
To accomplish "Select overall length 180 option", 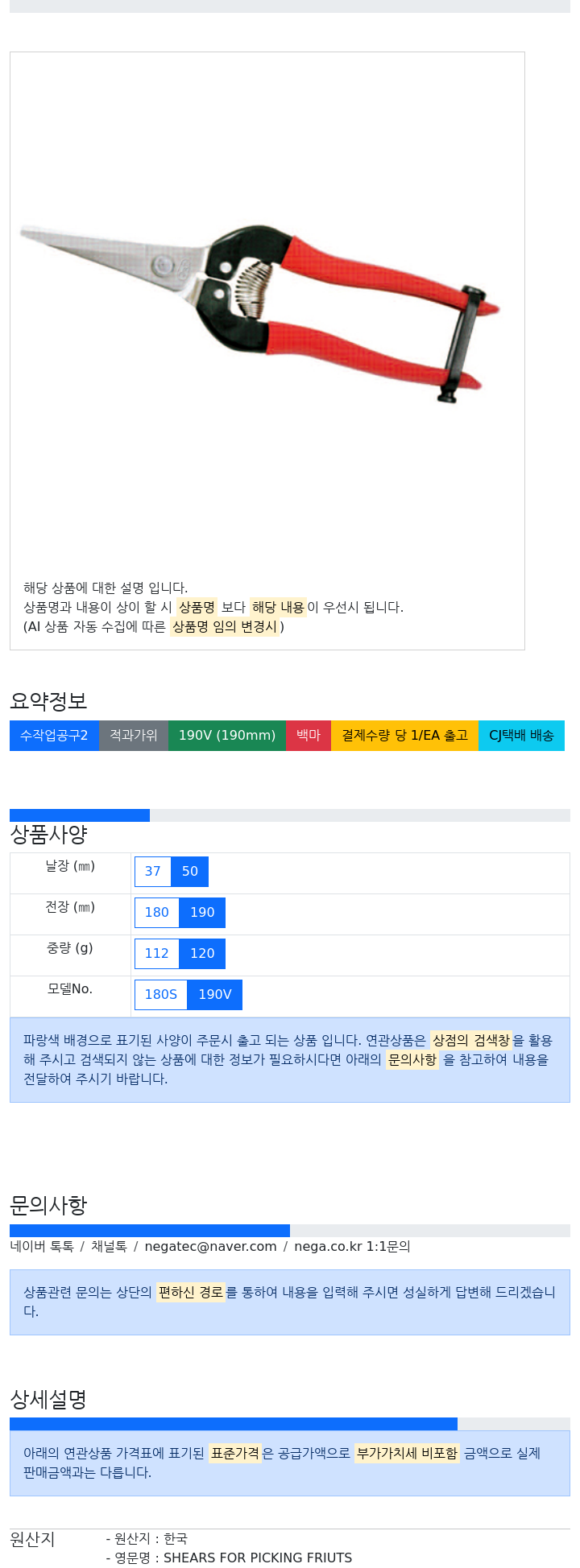I will [x=156, y=913].
